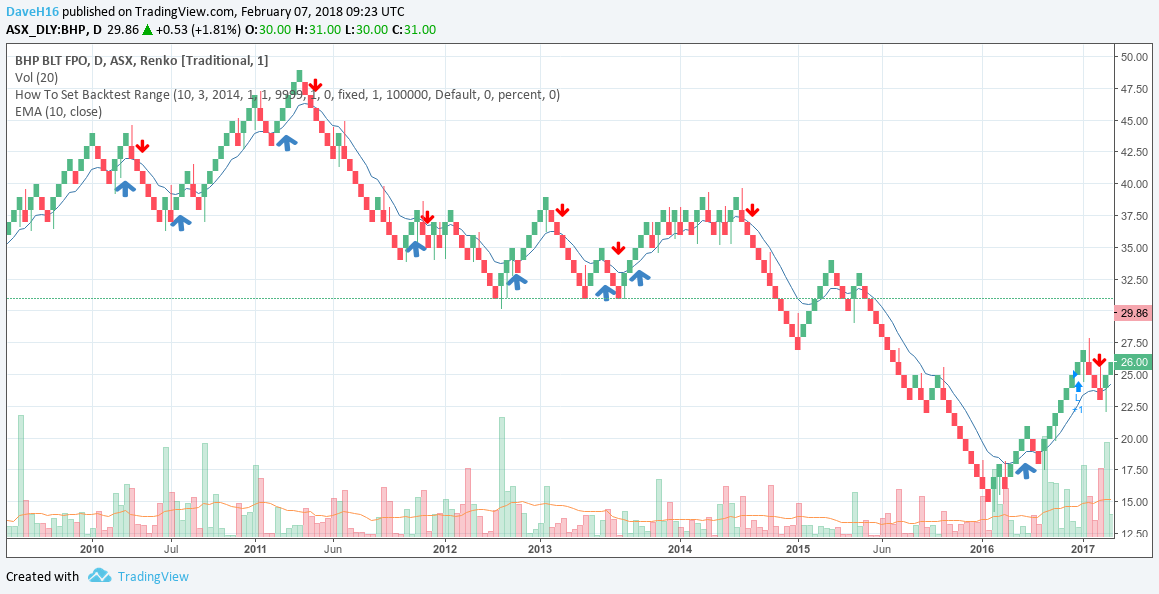Click the Jun label between 2011 and 2012

point(333,549)
